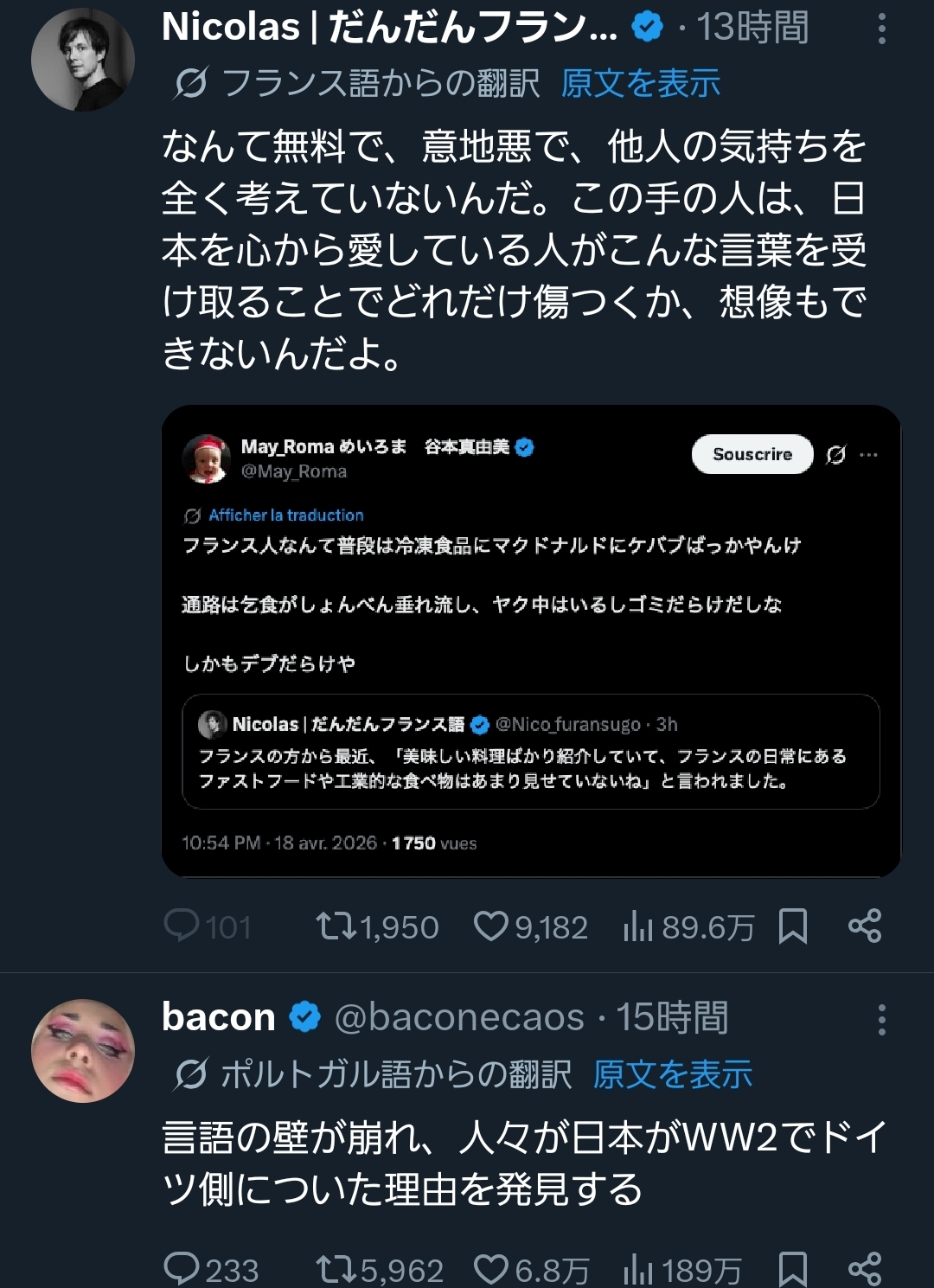The image size is (934, 1288).
Task: Open more options menu on Nicolas's tweet
Action: 881,29
